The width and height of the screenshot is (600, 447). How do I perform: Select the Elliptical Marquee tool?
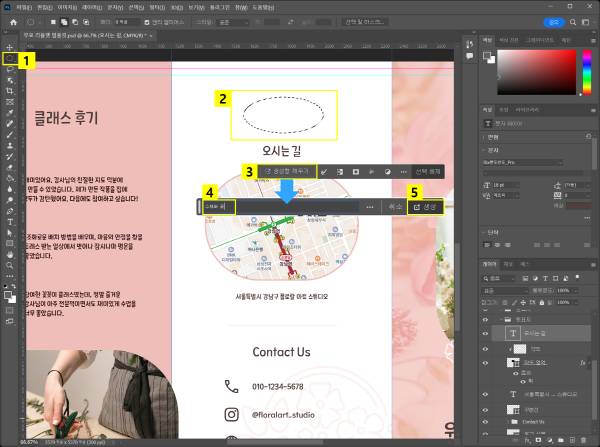coord(10,59)
